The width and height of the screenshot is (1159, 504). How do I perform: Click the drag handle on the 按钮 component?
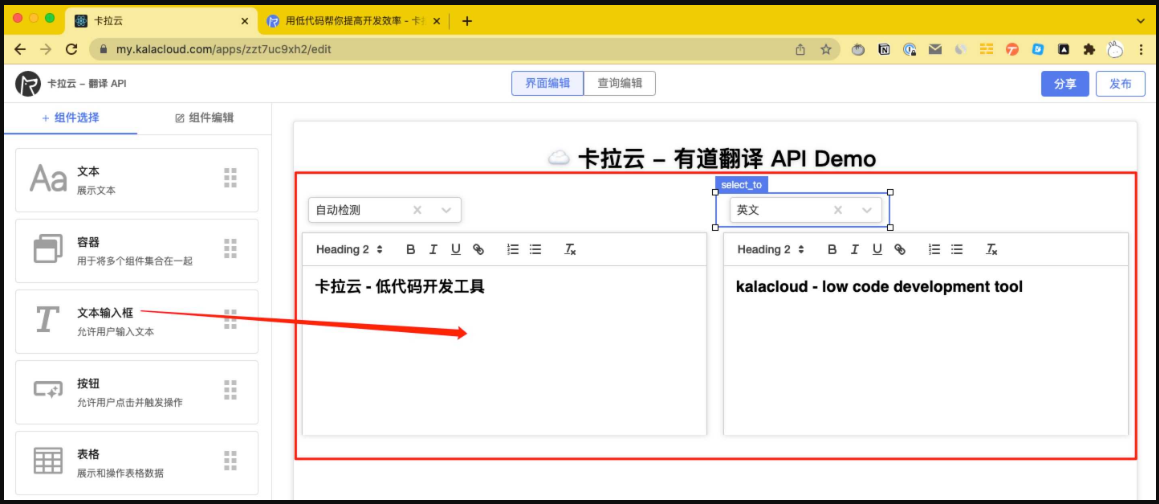[x=231, y=390]
